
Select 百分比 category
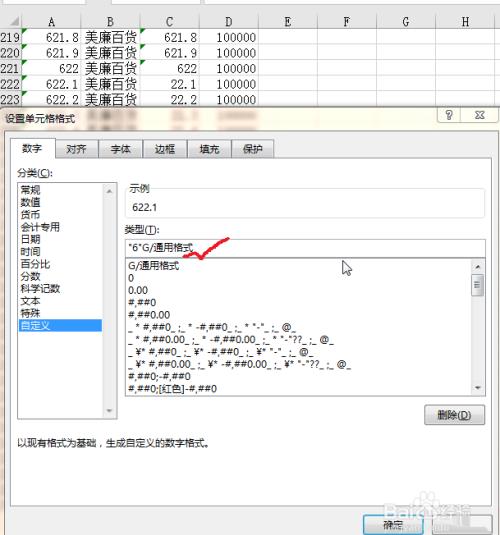point(61,264)
